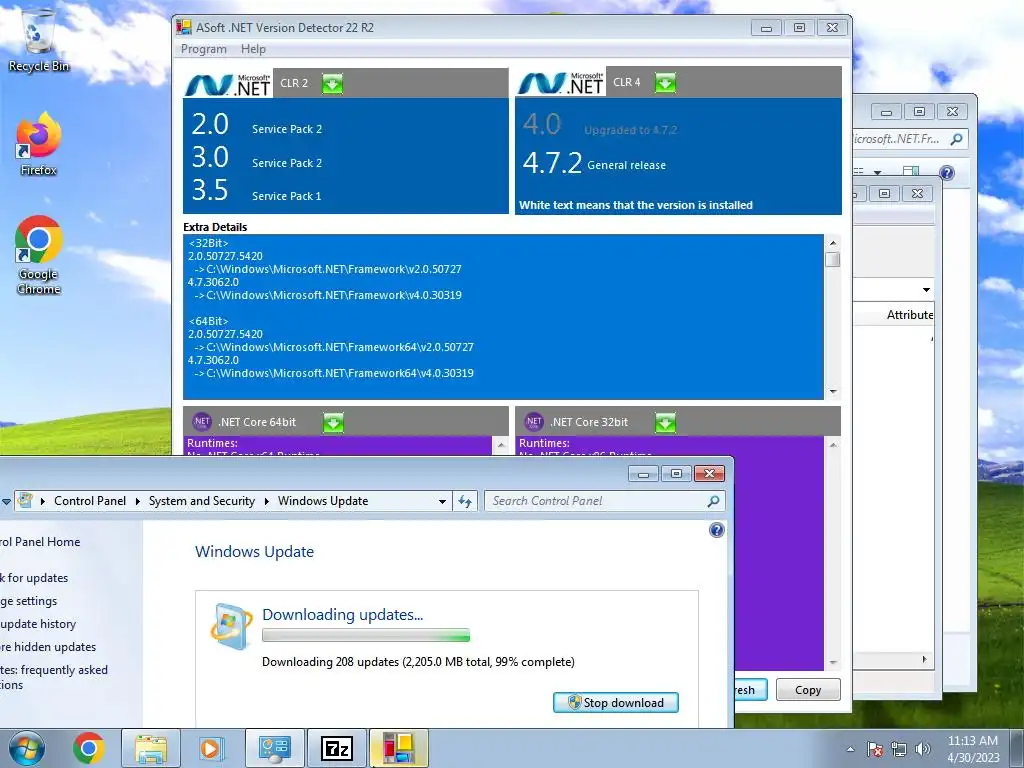Show hidden tray icons arrow
Image resolution: width=1024 pixels, height=768 pixels.
[x=850, y=749]
